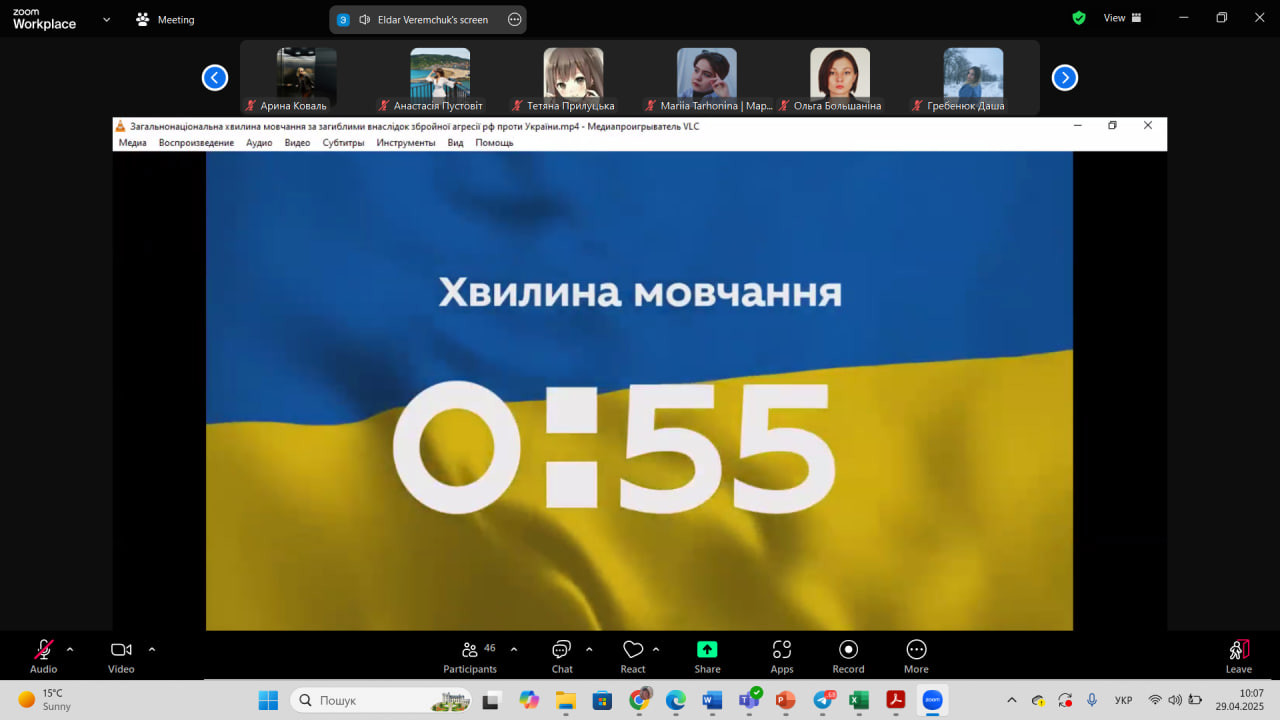Screen dimensions: 1280x720
Task: Start recording with the Record button
Action: pos(848,656)
